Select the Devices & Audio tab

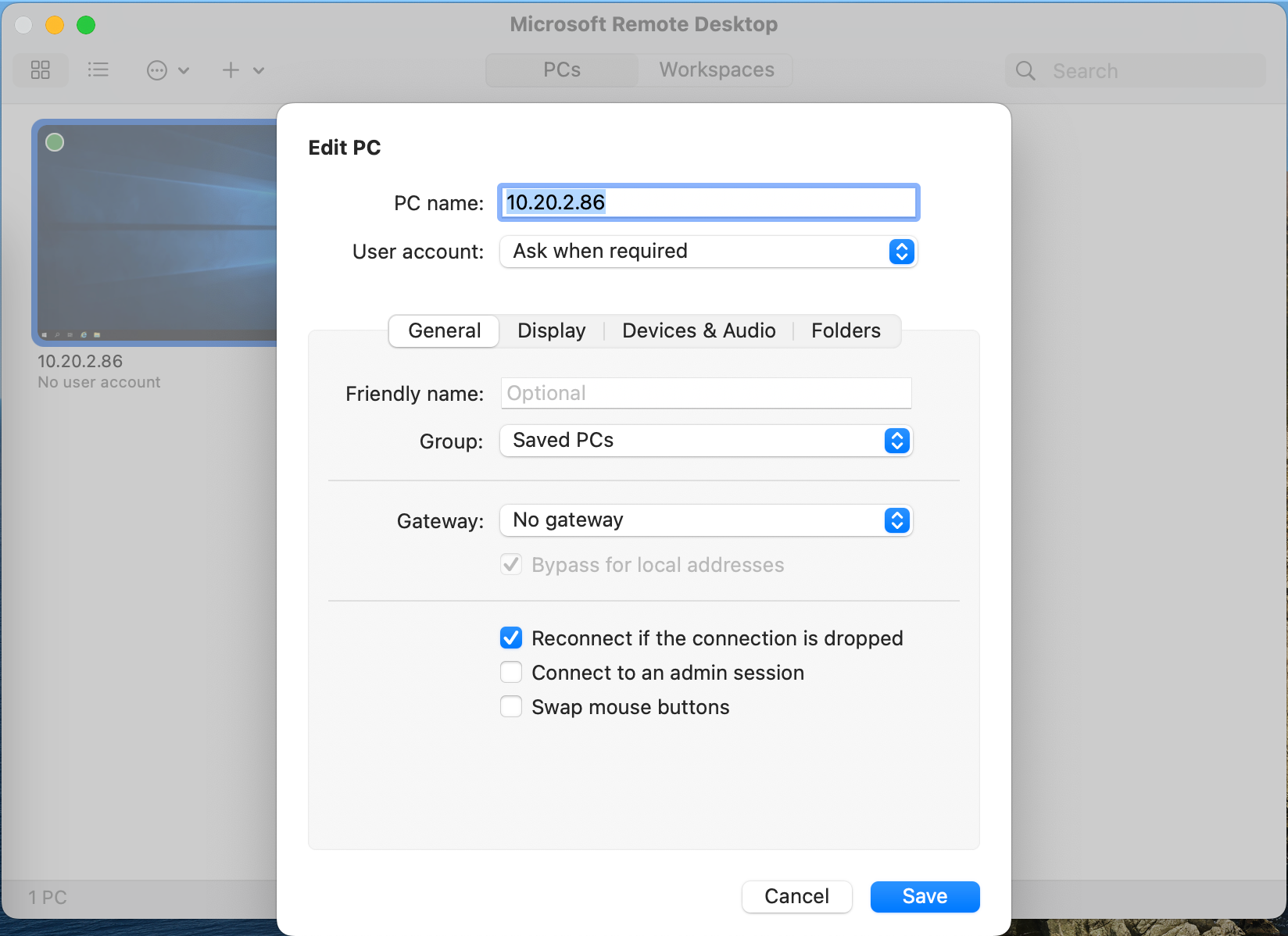pos(698,330)
